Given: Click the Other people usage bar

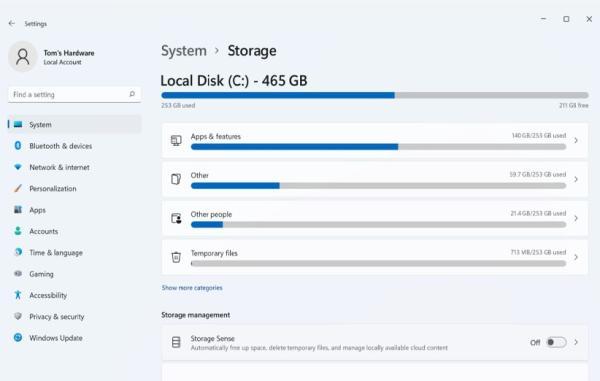Looking at the screenshot, I should [x=378, y=225].
